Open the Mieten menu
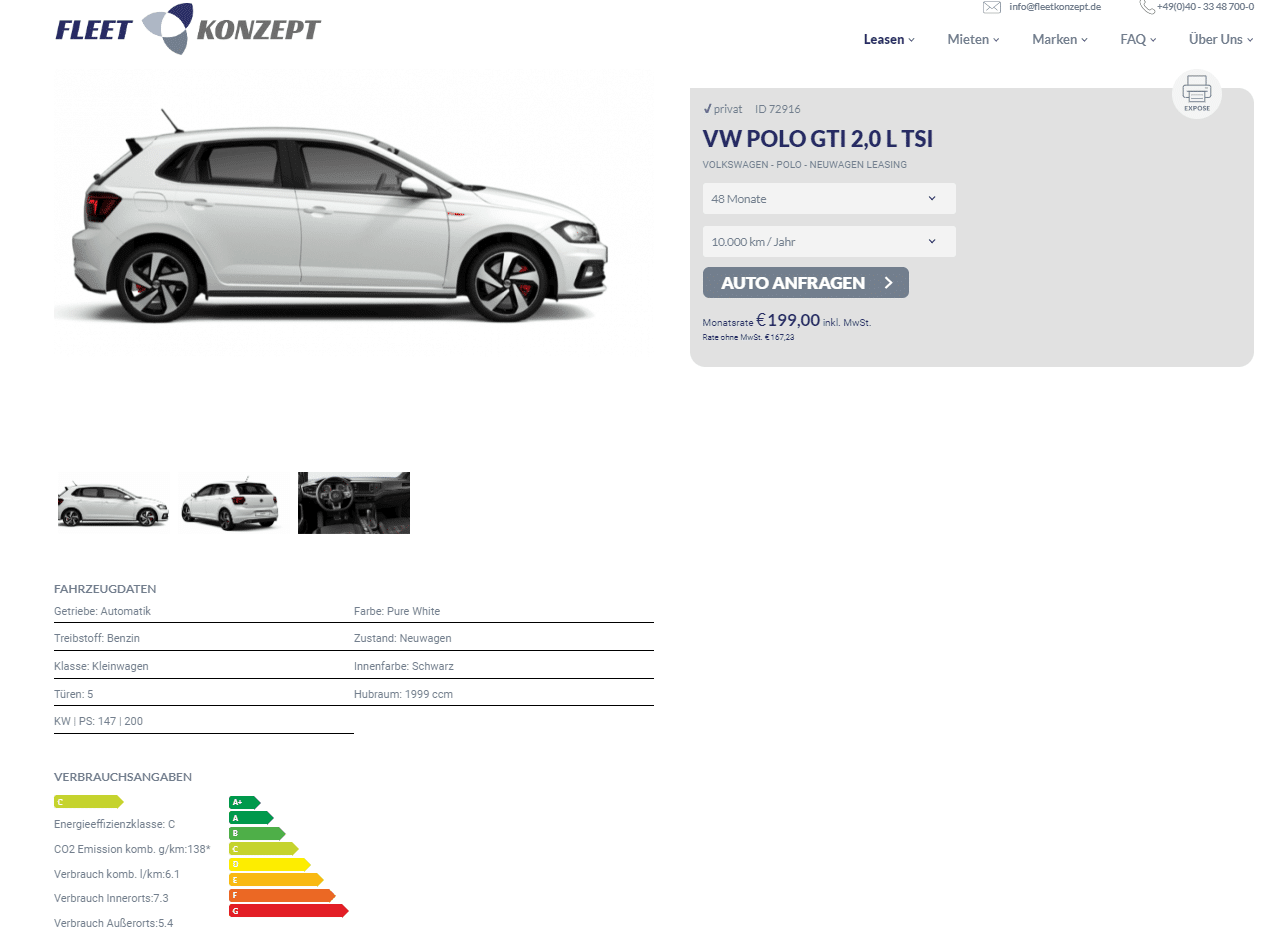Viewport: 1276px width, 935px height. (974, 40)
